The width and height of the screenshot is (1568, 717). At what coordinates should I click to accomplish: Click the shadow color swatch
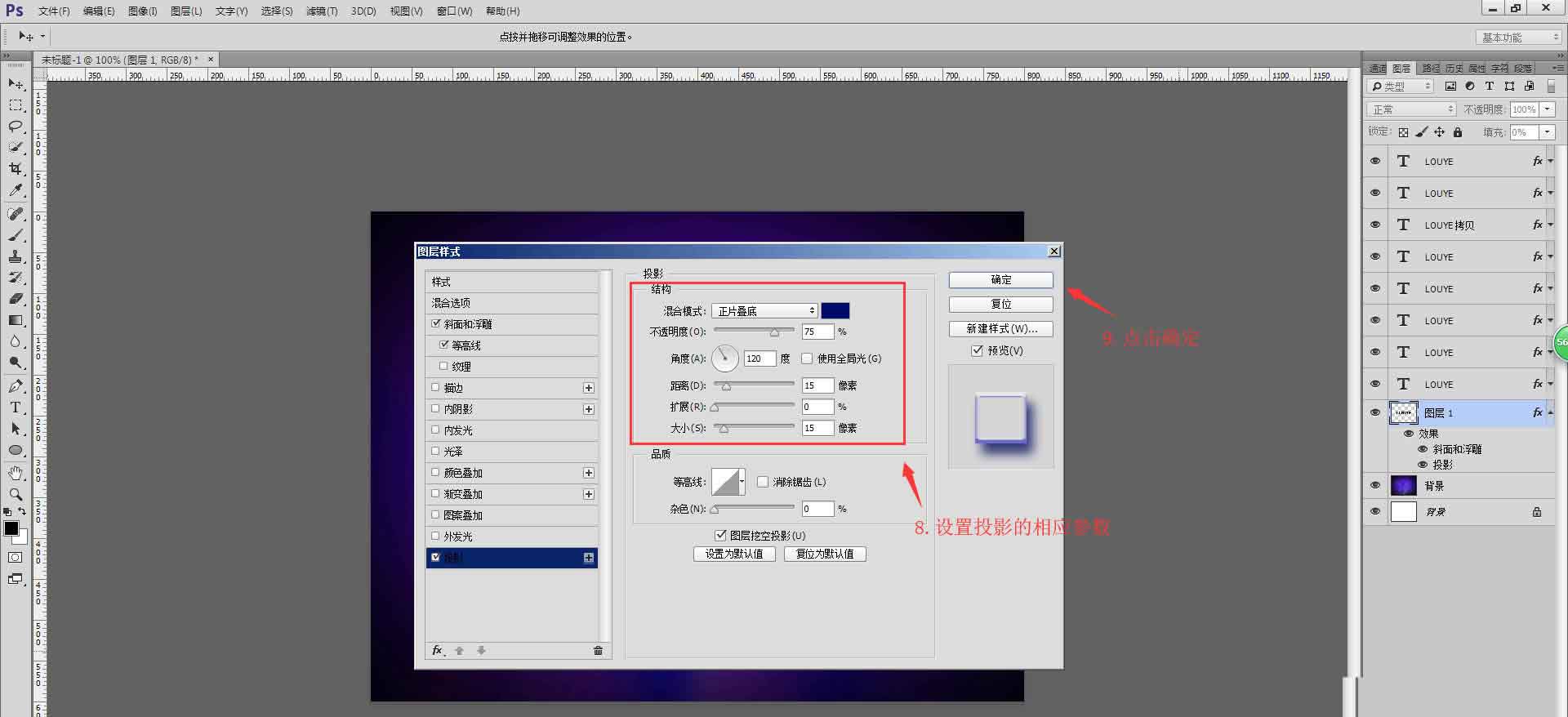point(835,311)
